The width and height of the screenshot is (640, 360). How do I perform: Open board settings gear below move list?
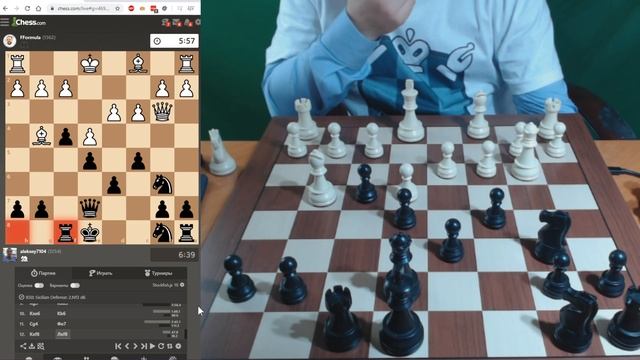[178, 346]
